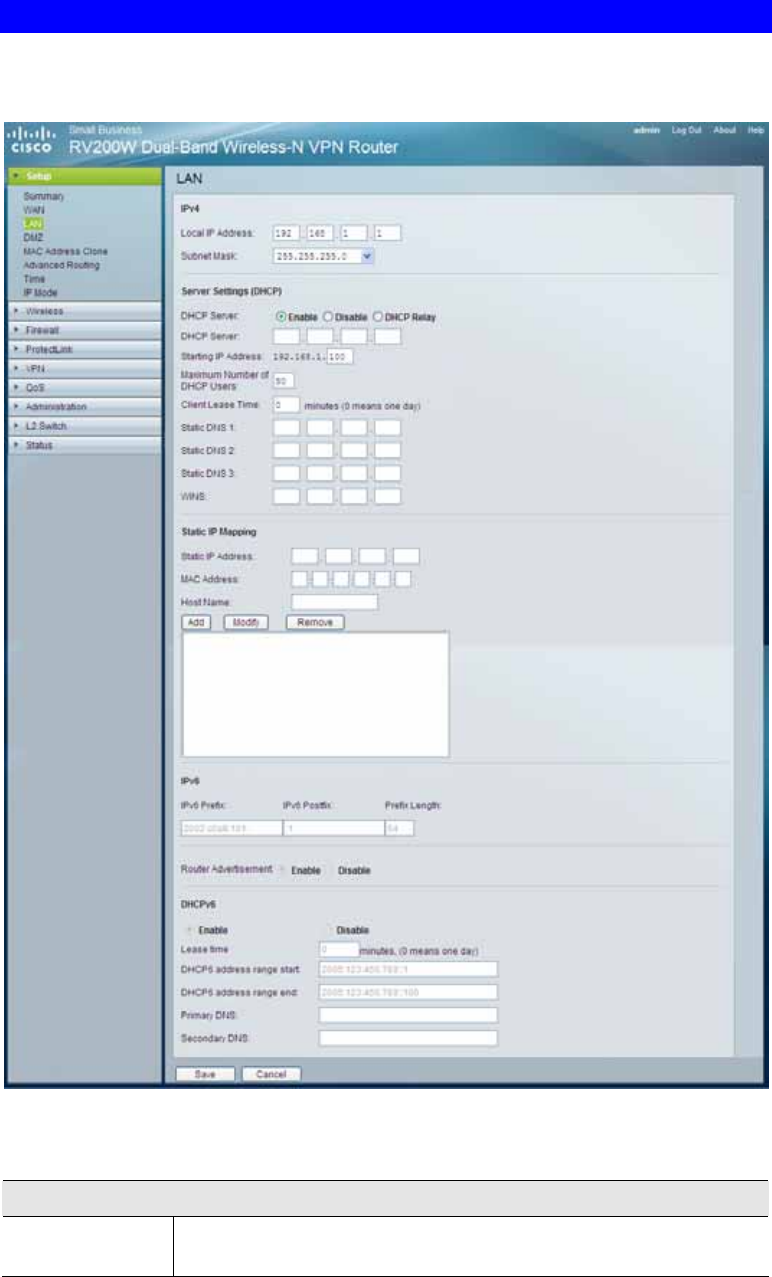Click the Host Name field
The height and width of the screenshot is (1277, 772).
click(334, 602)
